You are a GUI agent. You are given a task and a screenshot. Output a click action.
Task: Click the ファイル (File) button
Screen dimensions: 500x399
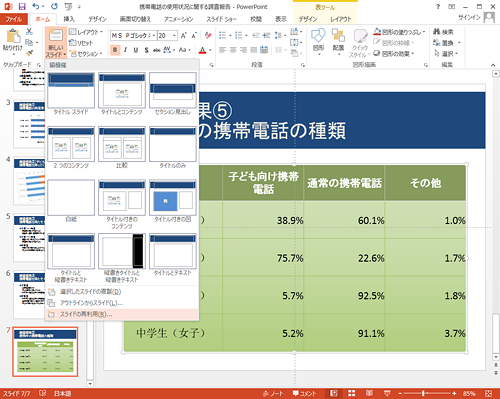(13, 19)
